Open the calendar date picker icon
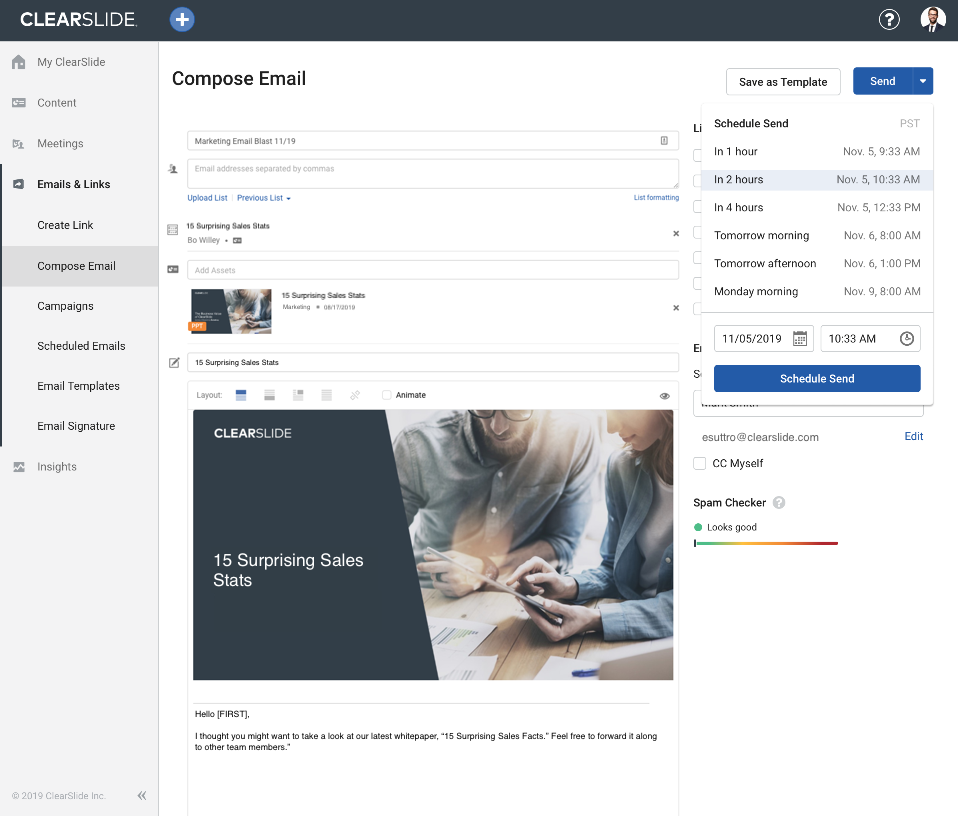 [x=800, y=338]
